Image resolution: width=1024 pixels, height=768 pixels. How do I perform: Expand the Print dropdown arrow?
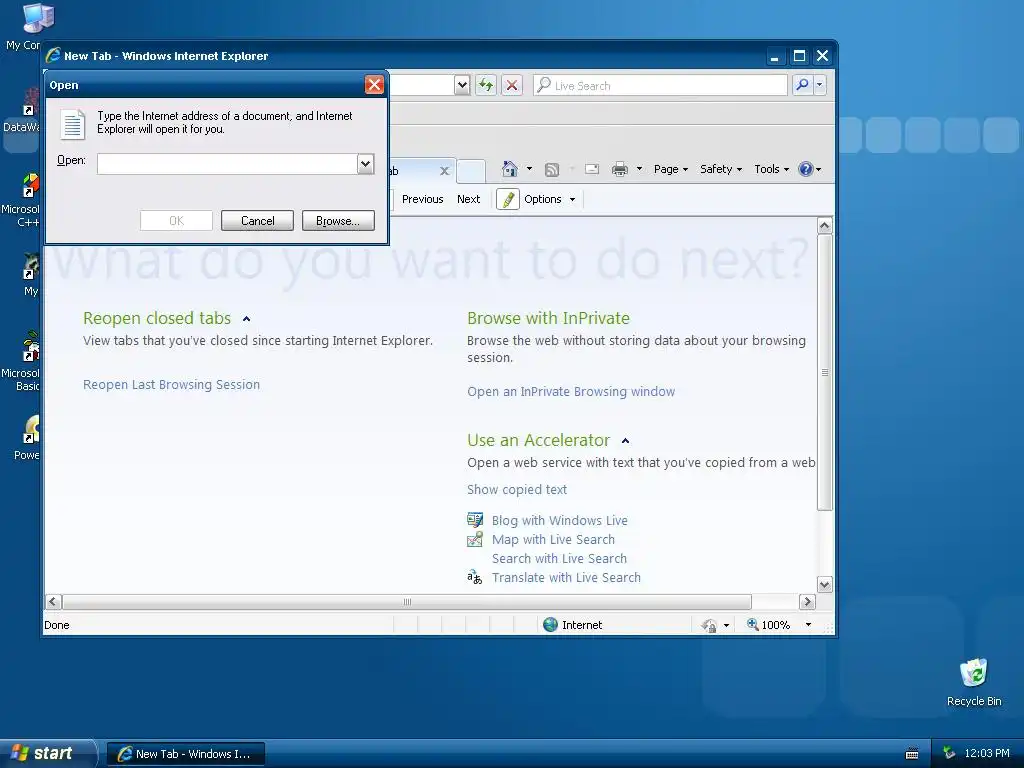[x=639, y=169]
